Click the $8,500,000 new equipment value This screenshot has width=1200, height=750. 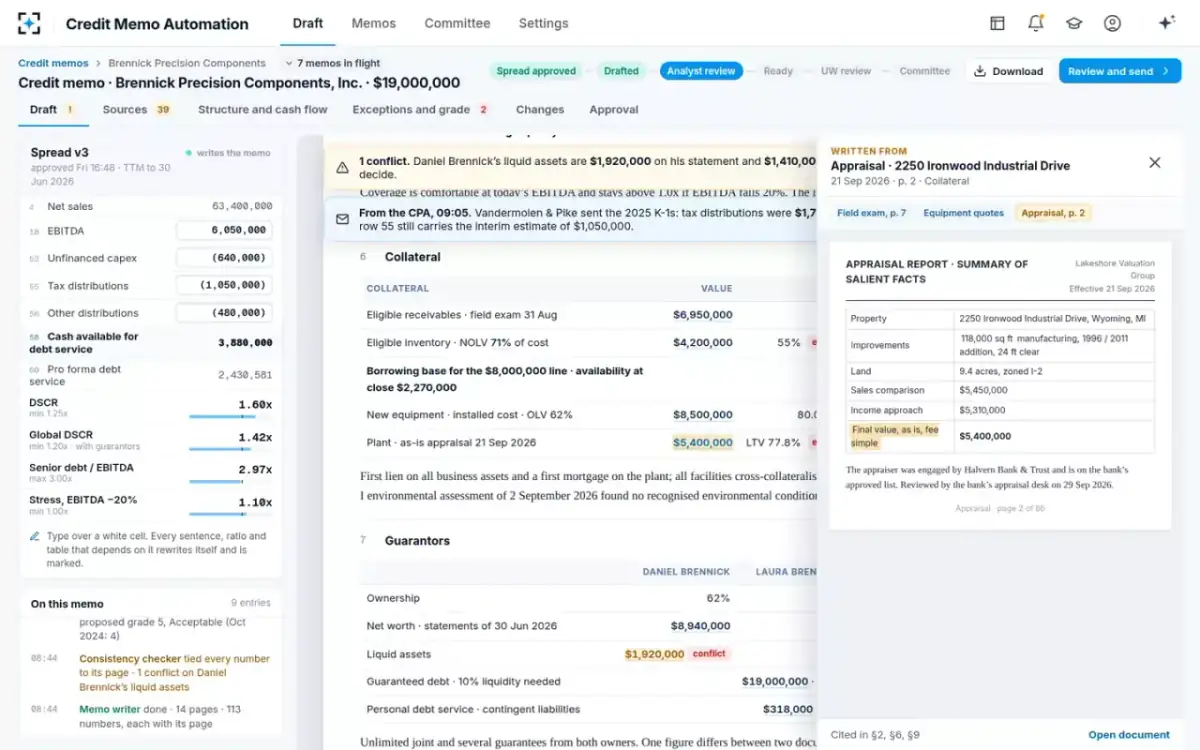tap(703, 415)
